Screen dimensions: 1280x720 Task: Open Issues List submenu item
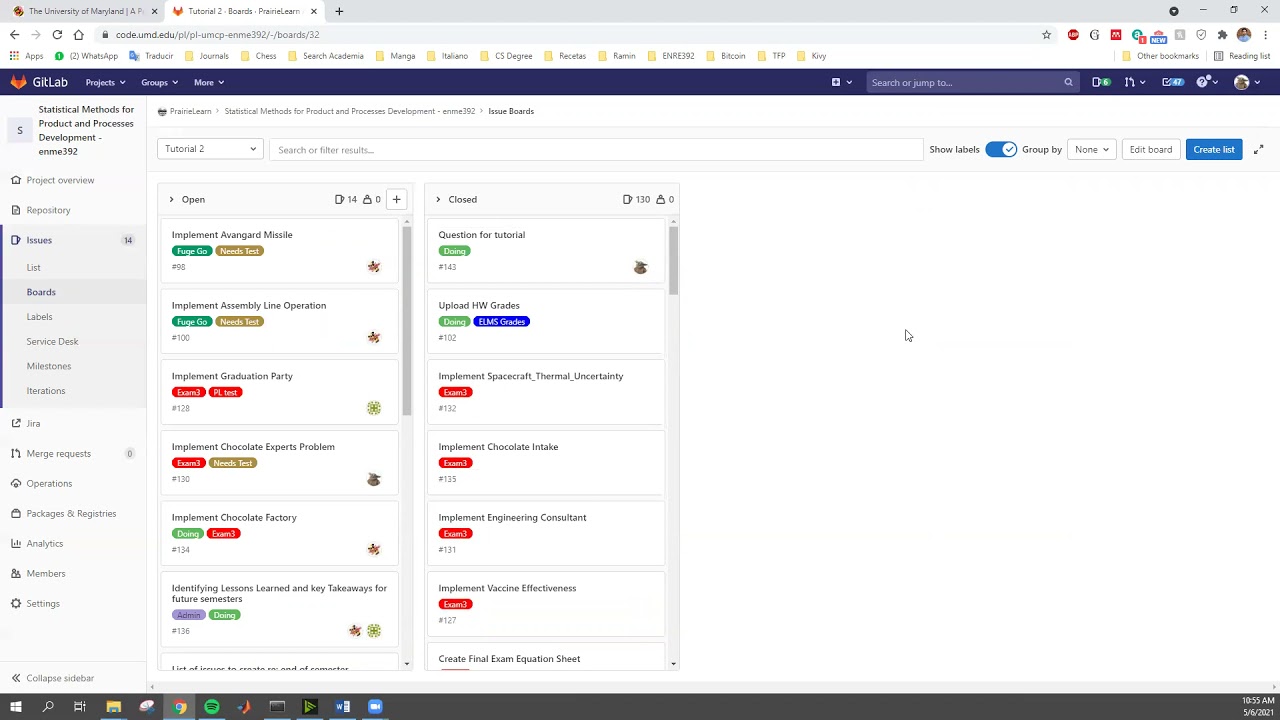(x=33, y=267)
